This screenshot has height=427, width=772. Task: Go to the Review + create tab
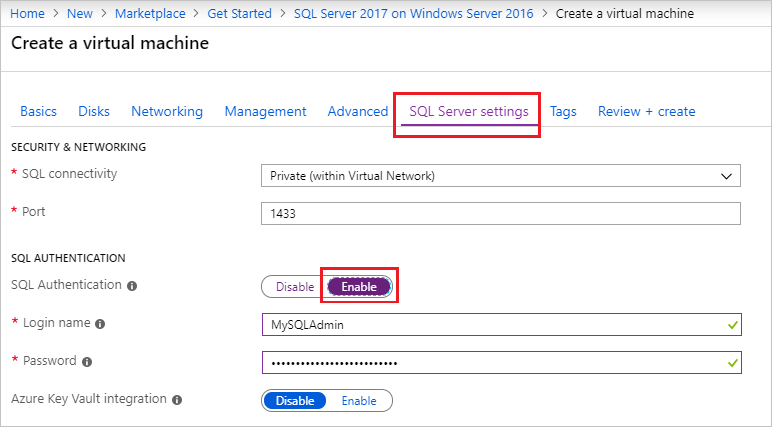(x=646, y=111)
